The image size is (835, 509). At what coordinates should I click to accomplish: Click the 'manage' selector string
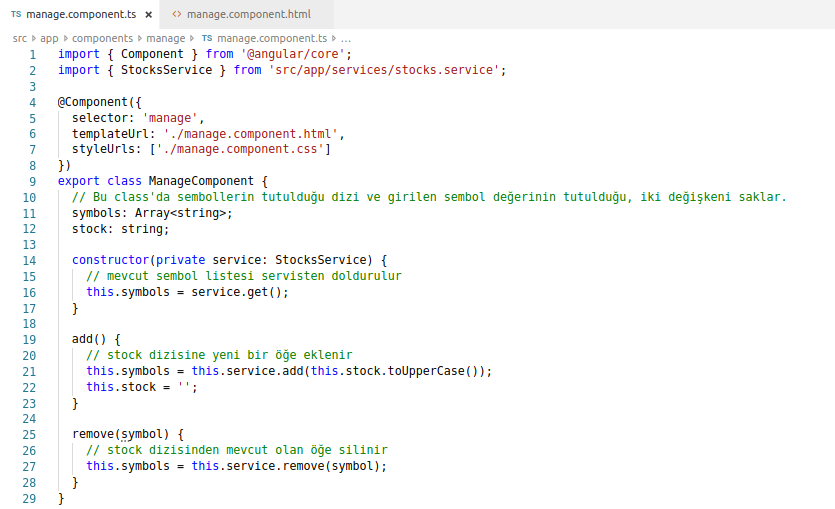(x=169, y=118)
